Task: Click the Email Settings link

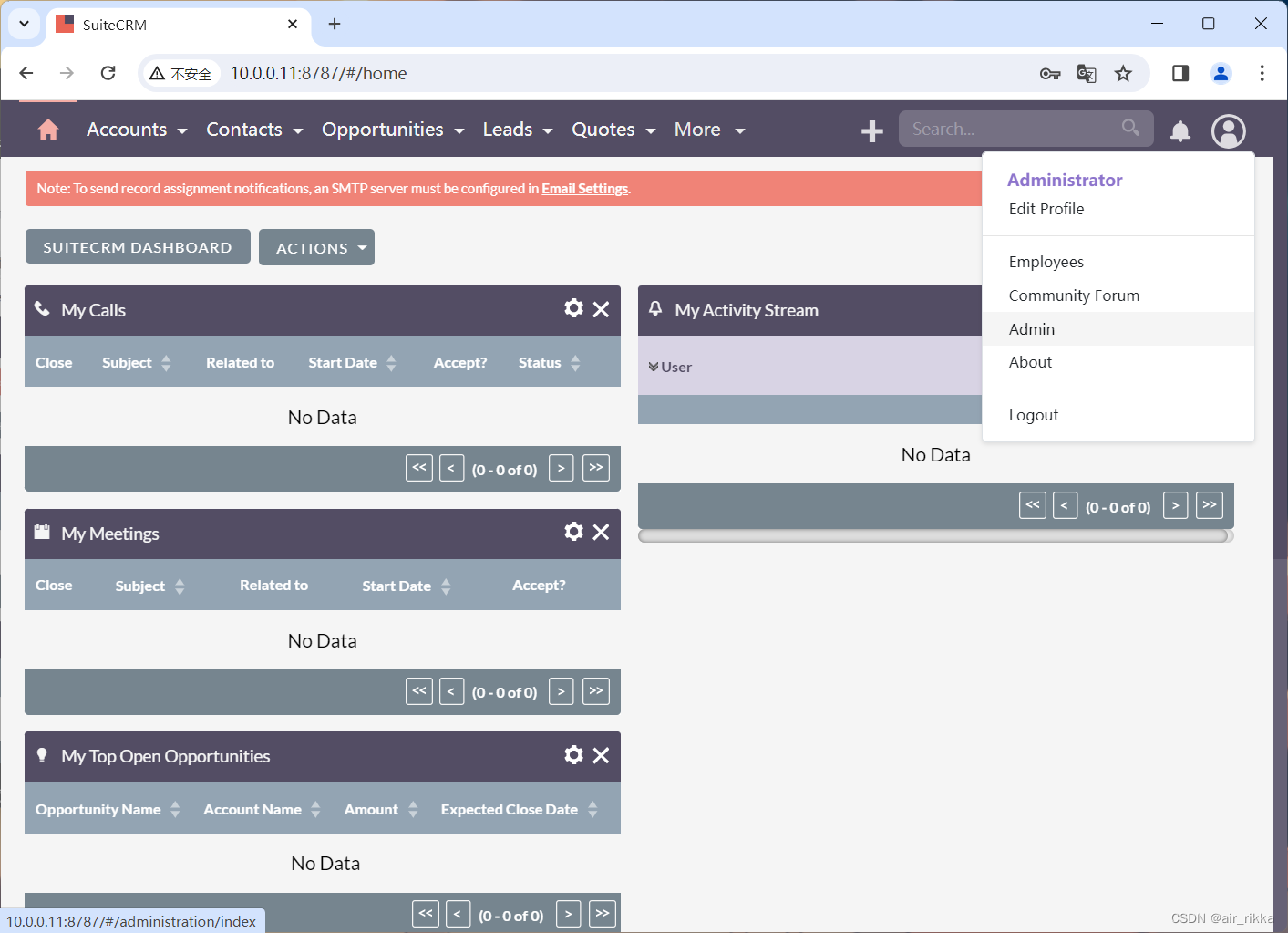Action: (x=584, y=188)
